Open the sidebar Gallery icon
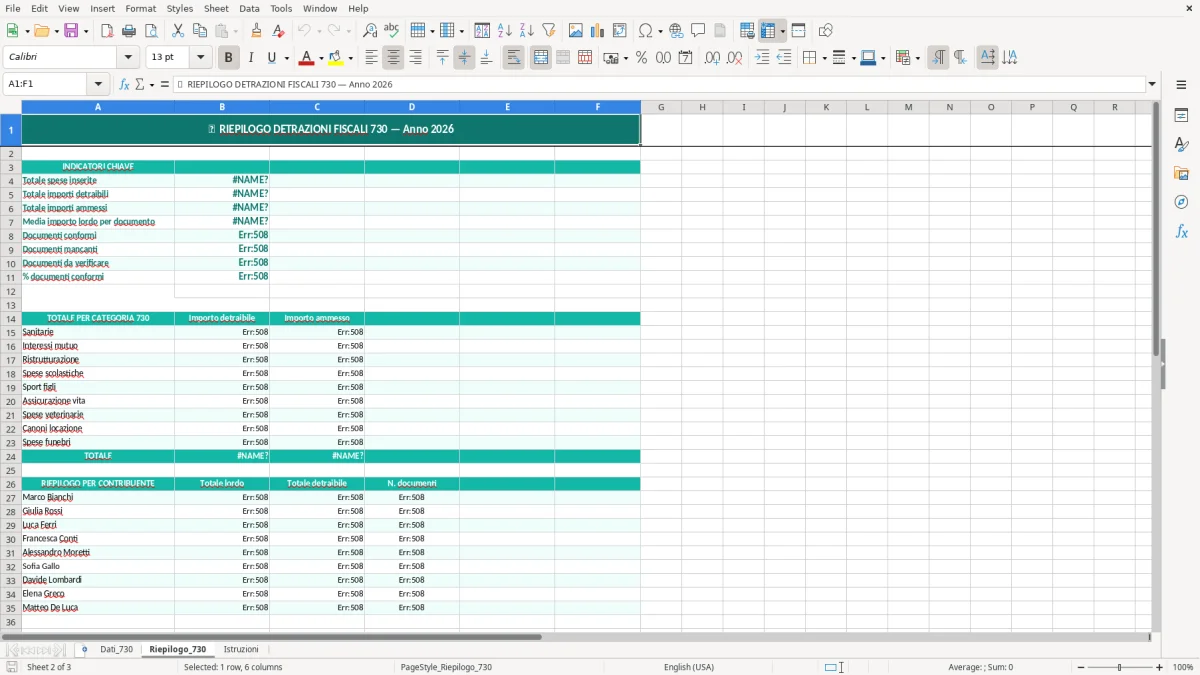This screenshot has height=675, width=1200. [1181, 173]
